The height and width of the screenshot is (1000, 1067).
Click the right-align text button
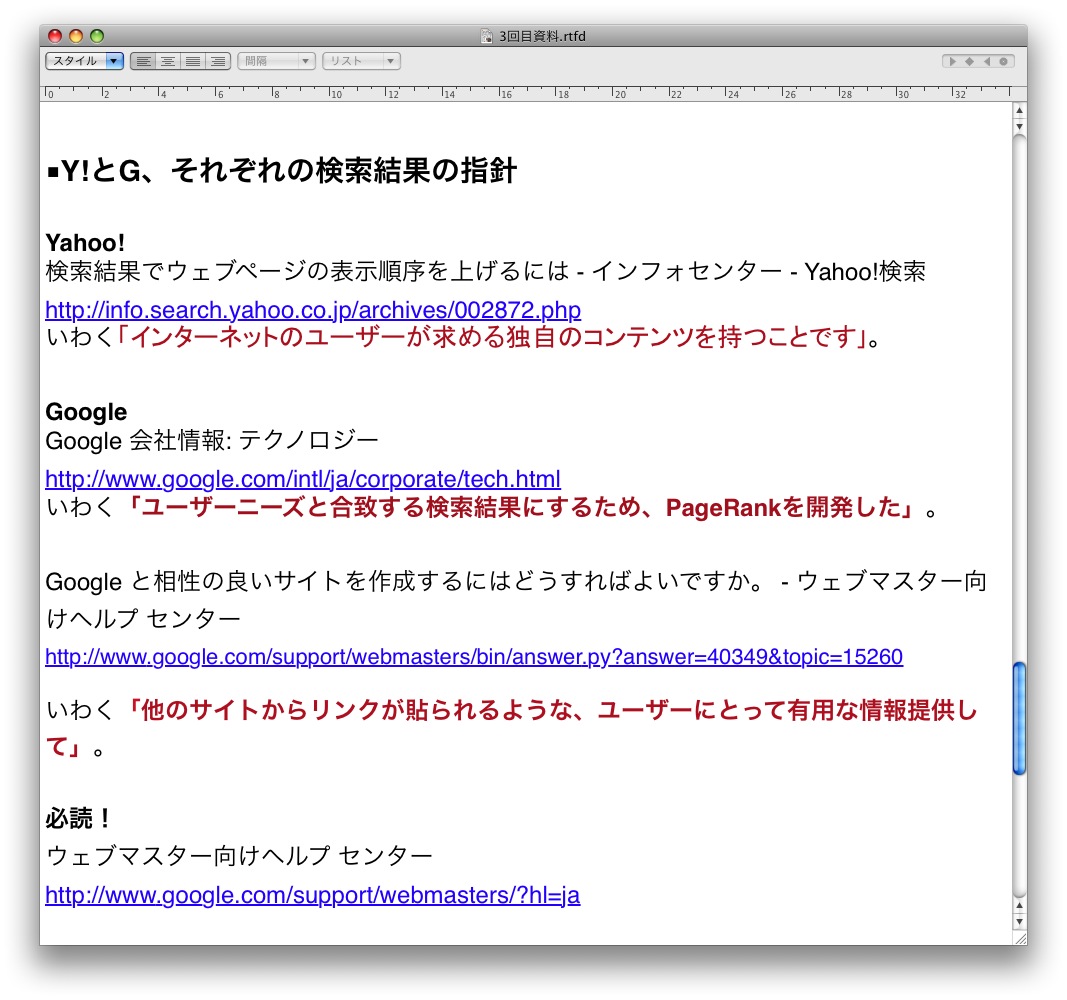(218, 62)
